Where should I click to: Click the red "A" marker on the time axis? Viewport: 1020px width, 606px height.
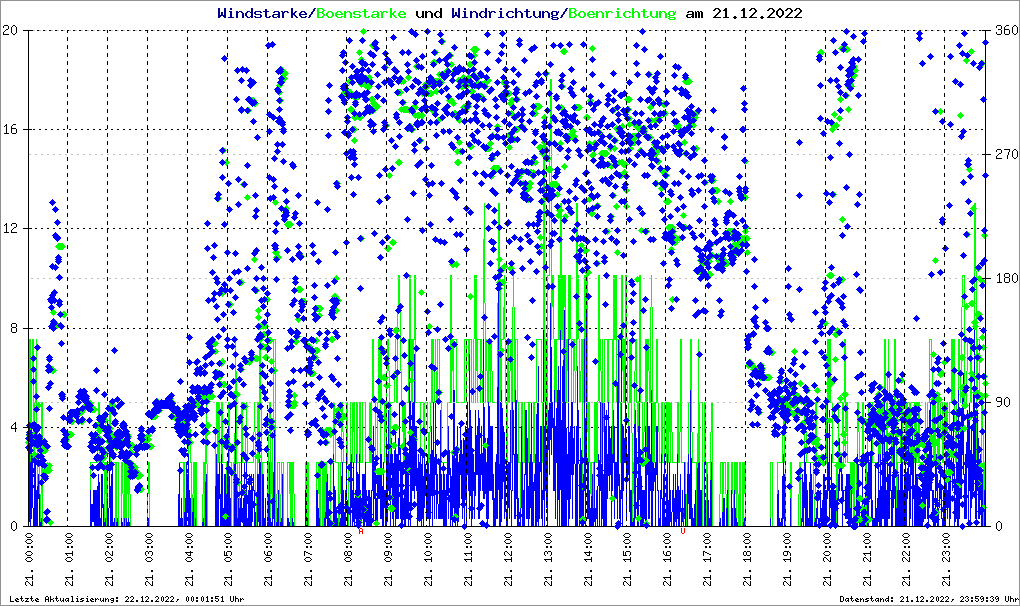(x=361, y=531)
